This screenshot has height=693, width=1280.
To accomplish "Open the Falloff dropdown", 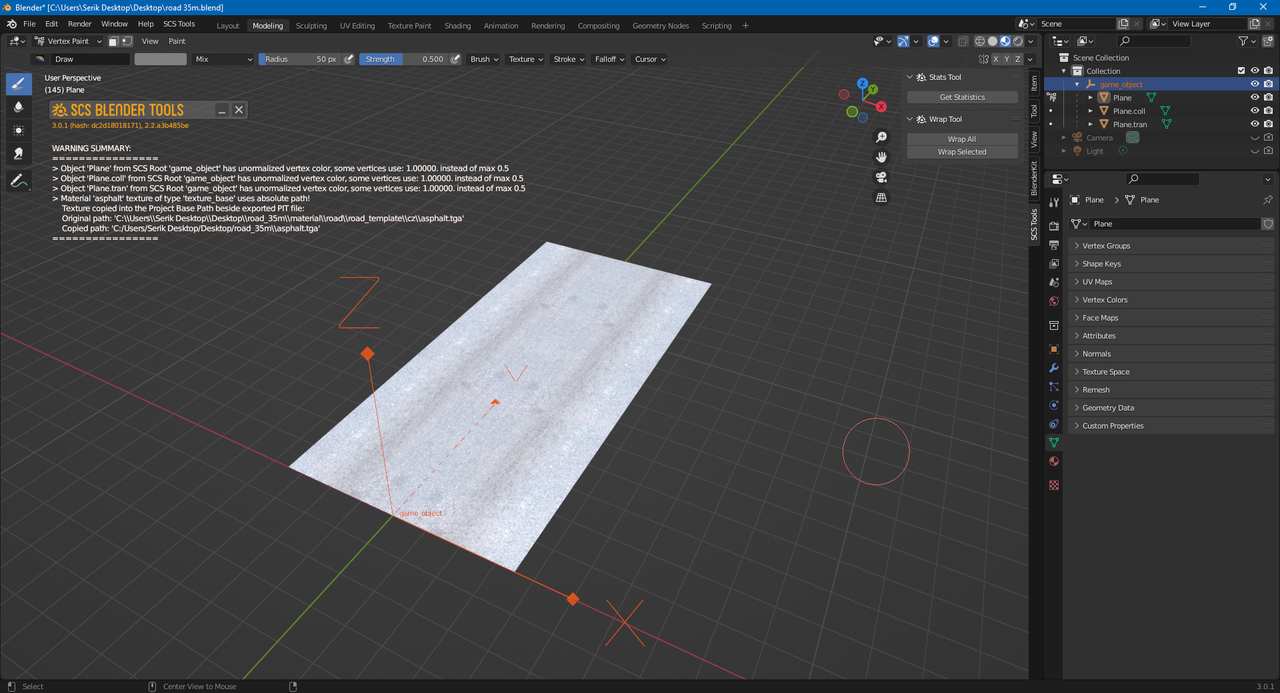I will 609,59.
